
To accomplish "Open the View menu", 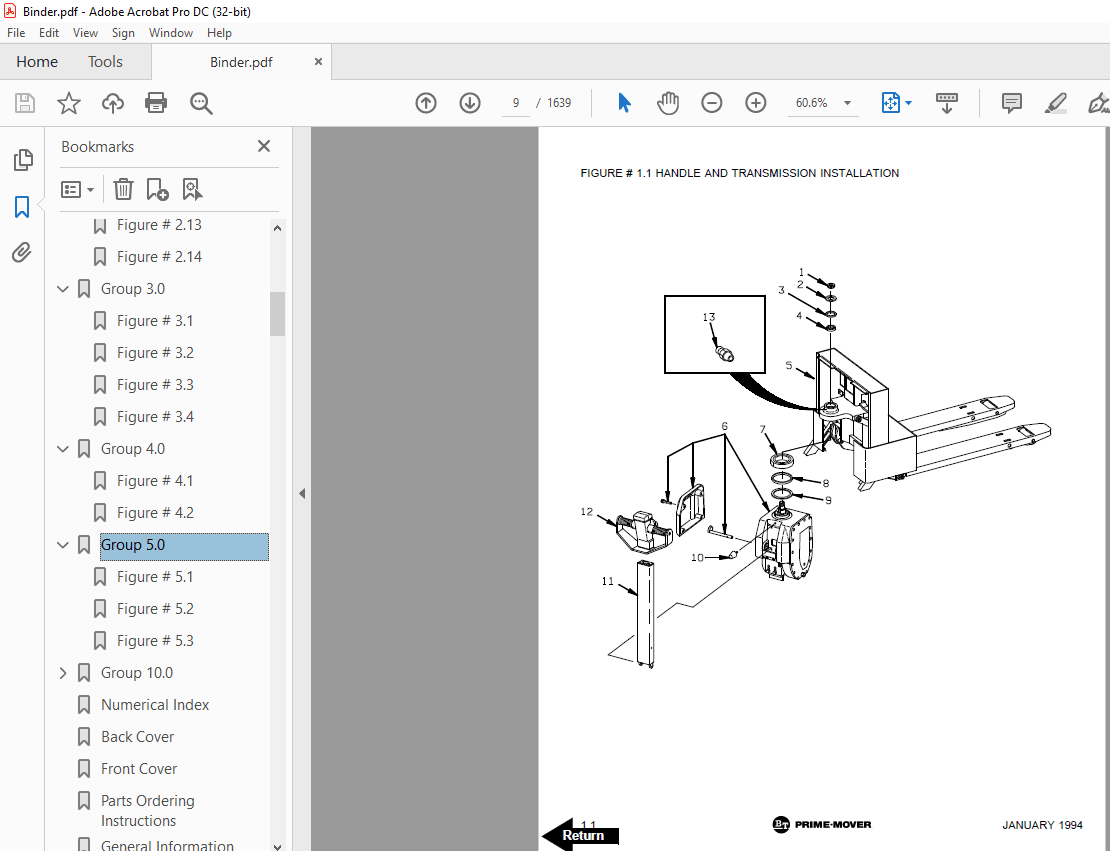I will pos(85,32).
